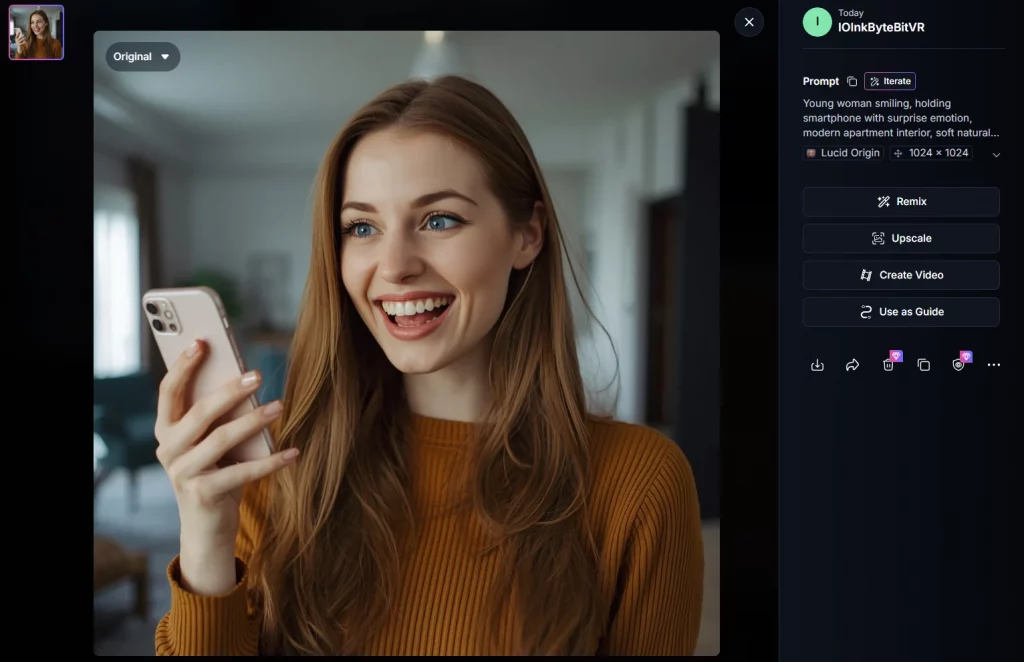Click the Remix button

tap(901, 202)
